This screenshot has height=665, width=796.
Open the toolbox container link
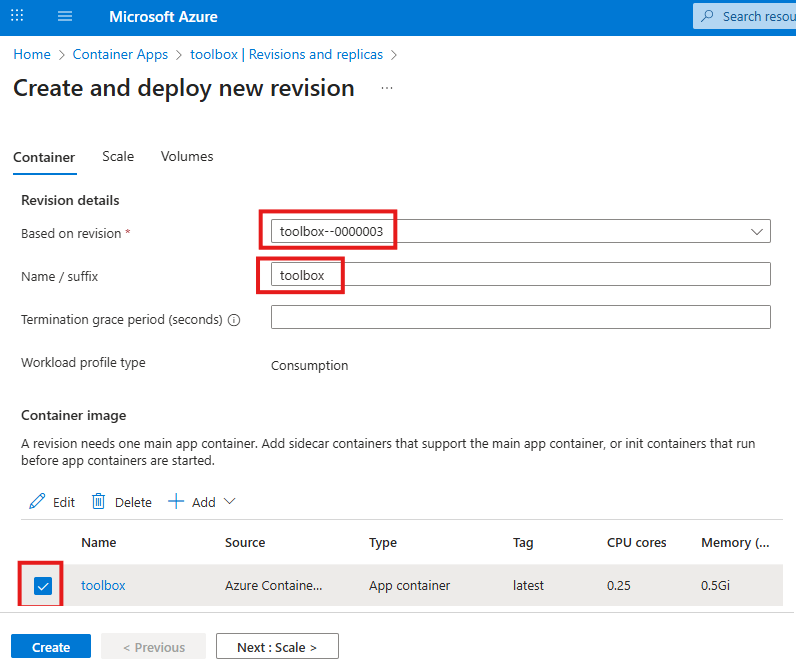coord(103,585)
